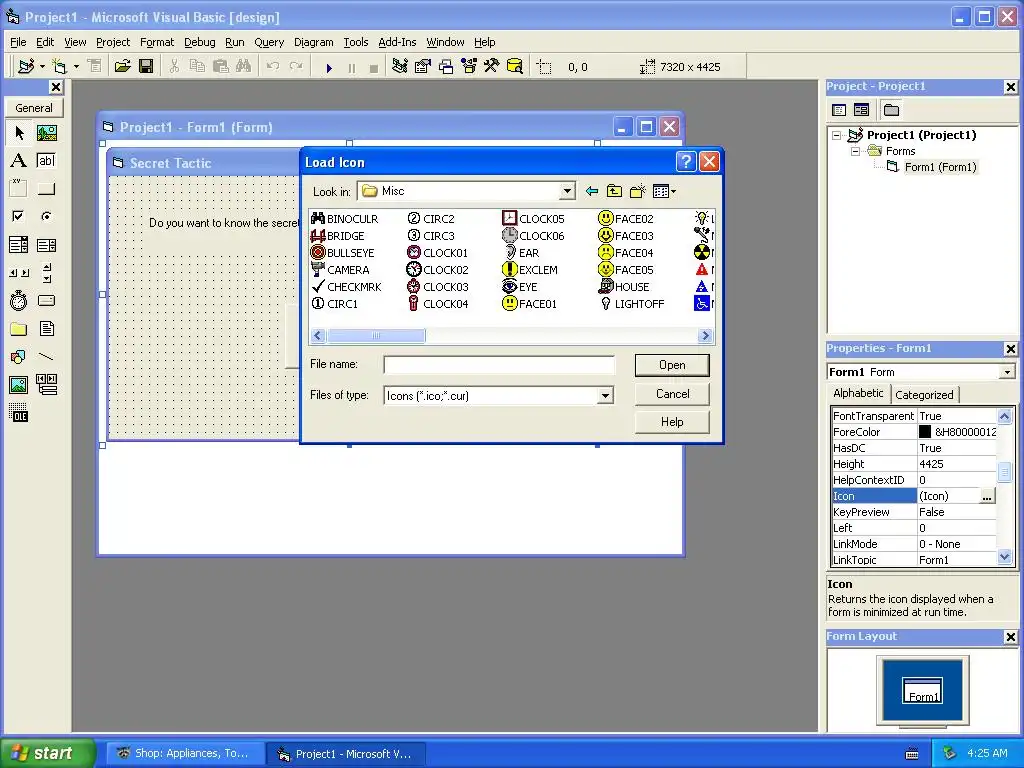Click the Form1 thumbnail in Form Layout
The width and height of the screenshot is (1024, 768).
click(922, 690)
